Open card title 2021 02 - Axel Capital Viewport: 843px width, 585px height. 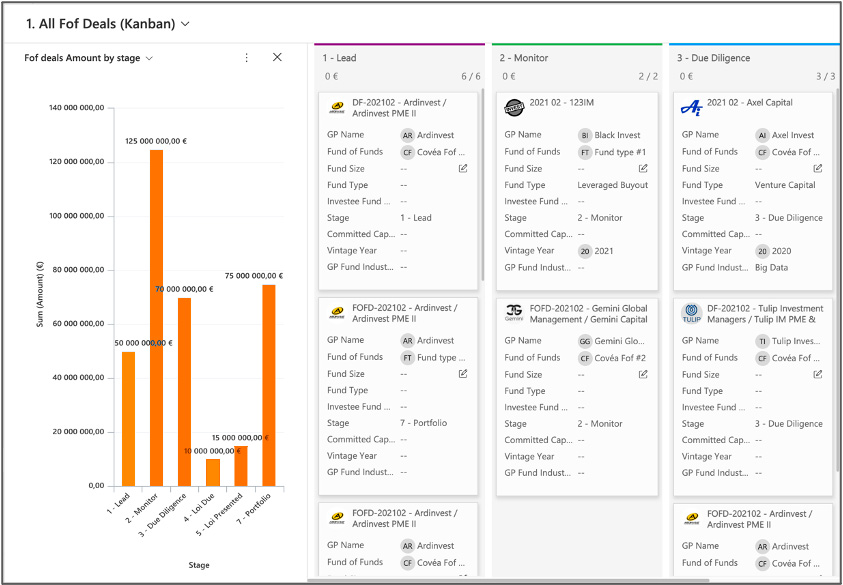[749, 102]
